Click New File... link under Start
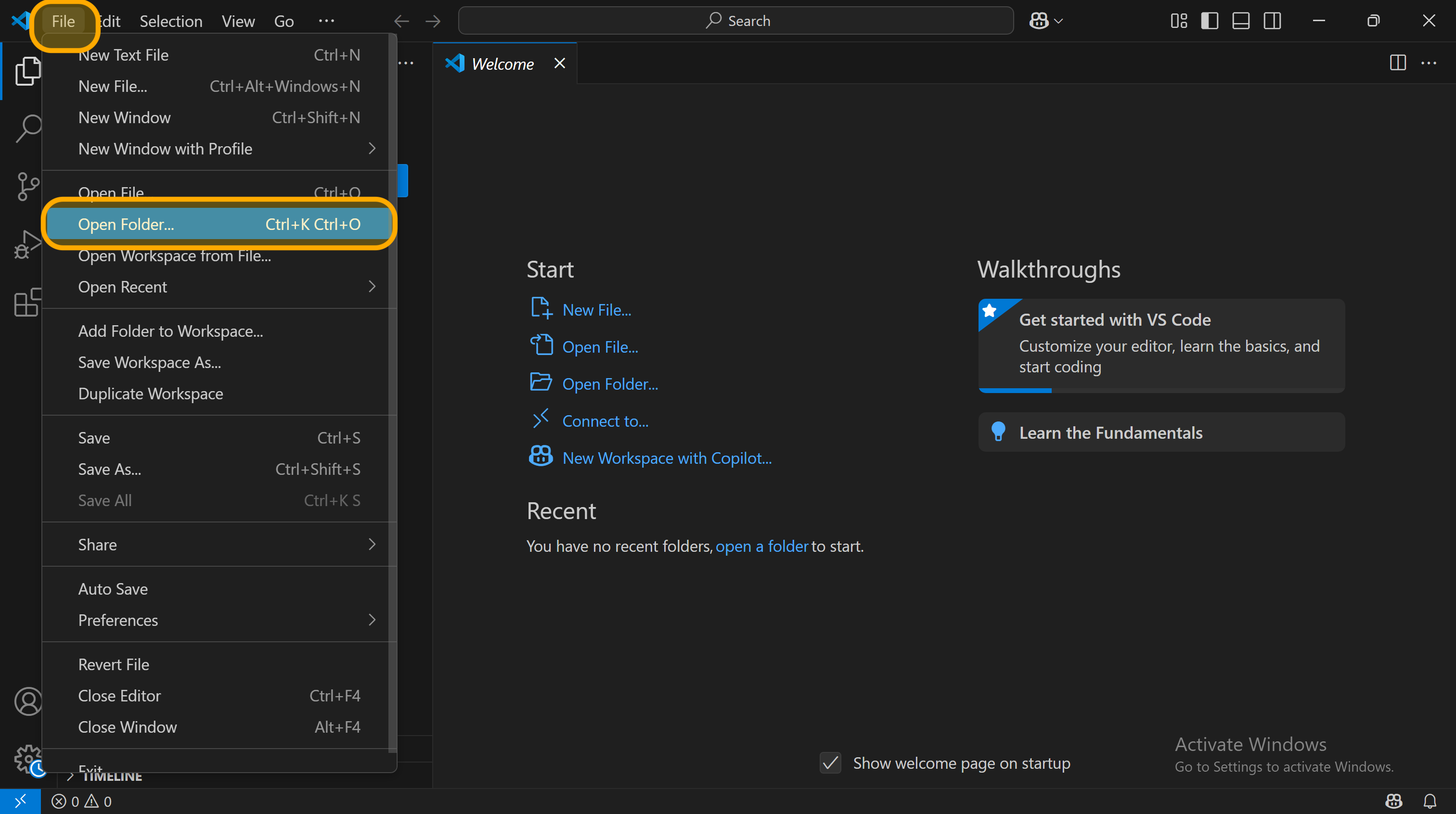The height and width of the screenshot is (814, 1456). 596,310
